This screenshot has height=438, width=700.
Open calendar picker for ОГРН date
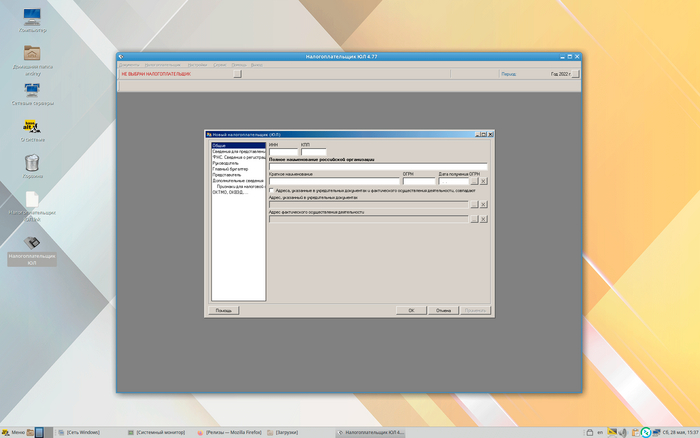[x=473, y=181]
